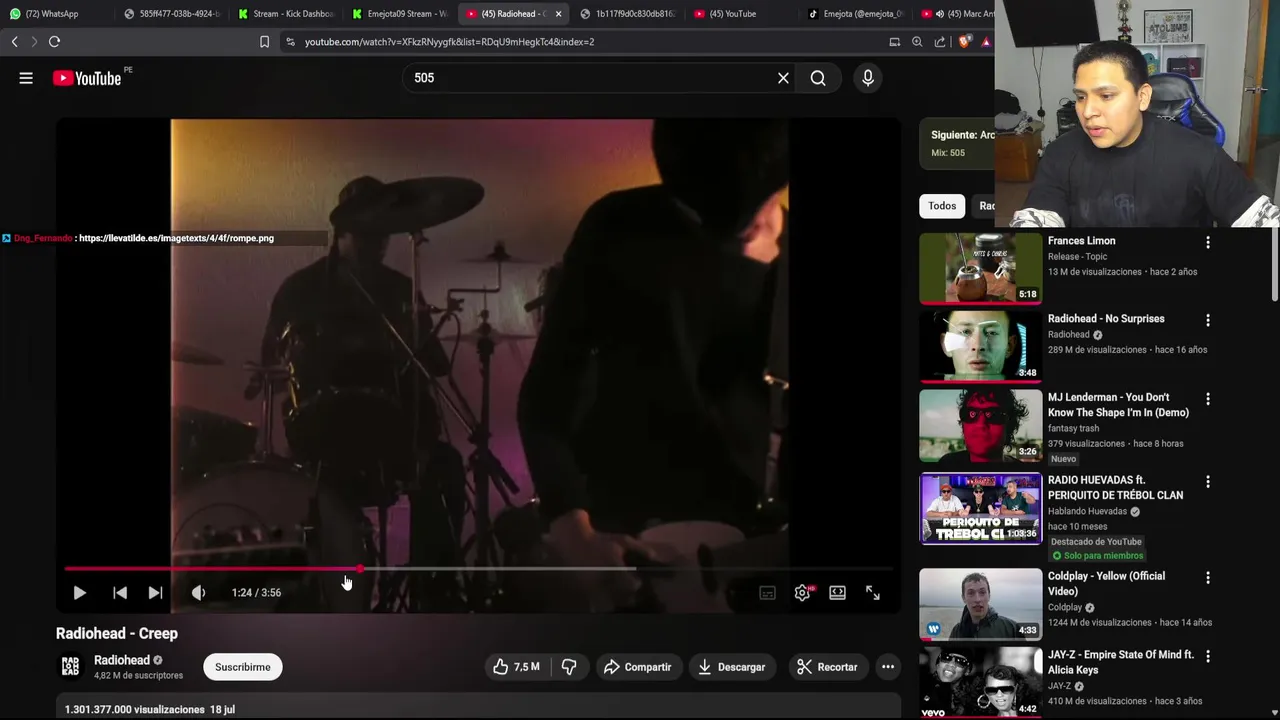Seek on the video progress bar

click(x=478, y=569)
